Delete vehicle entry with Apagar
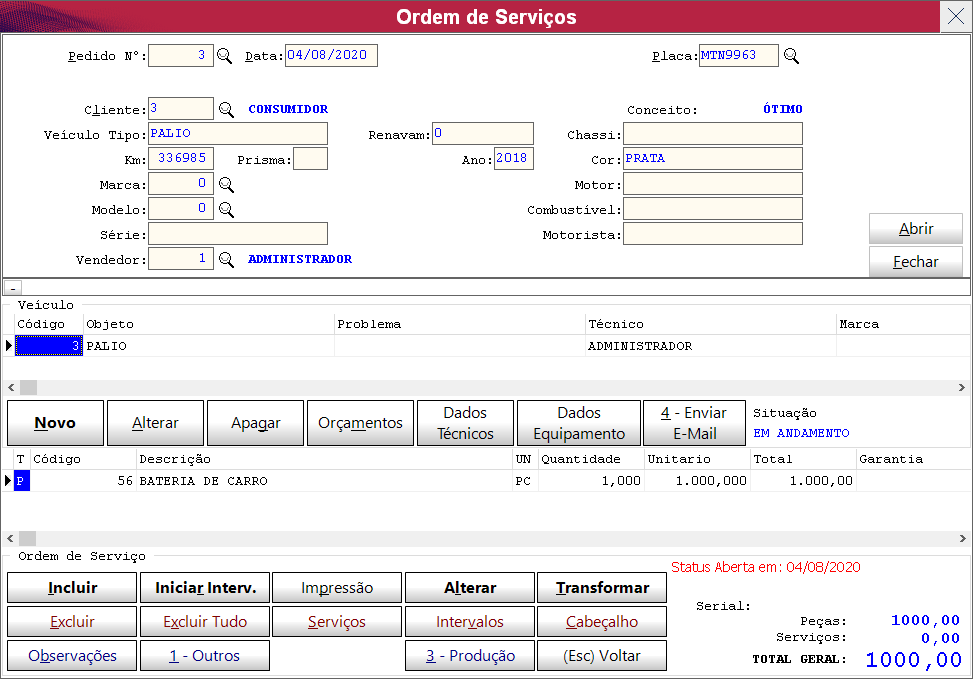 point(256,423)
